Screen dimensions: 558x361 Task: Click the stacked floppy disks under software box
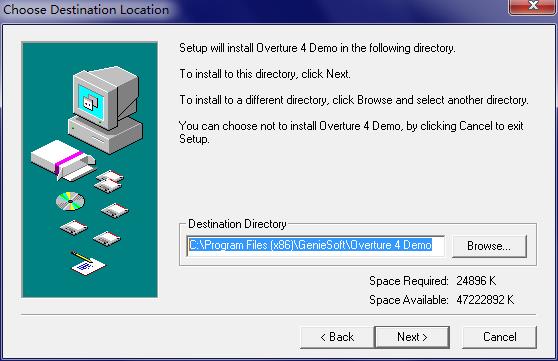[109, 181]
